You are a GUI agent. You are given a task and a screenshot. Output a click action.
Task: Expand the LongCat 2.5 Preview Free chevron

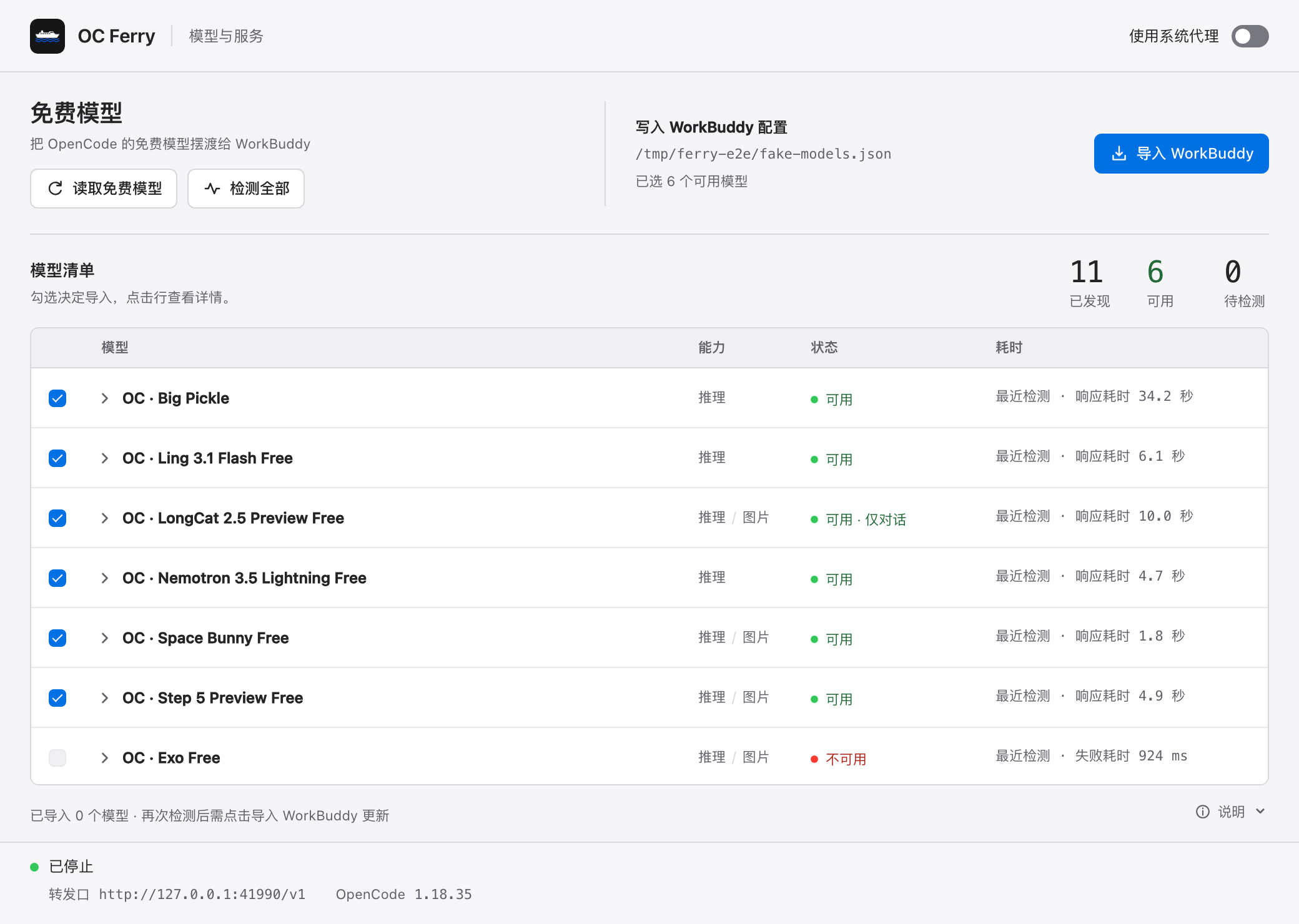coord(105,518)
